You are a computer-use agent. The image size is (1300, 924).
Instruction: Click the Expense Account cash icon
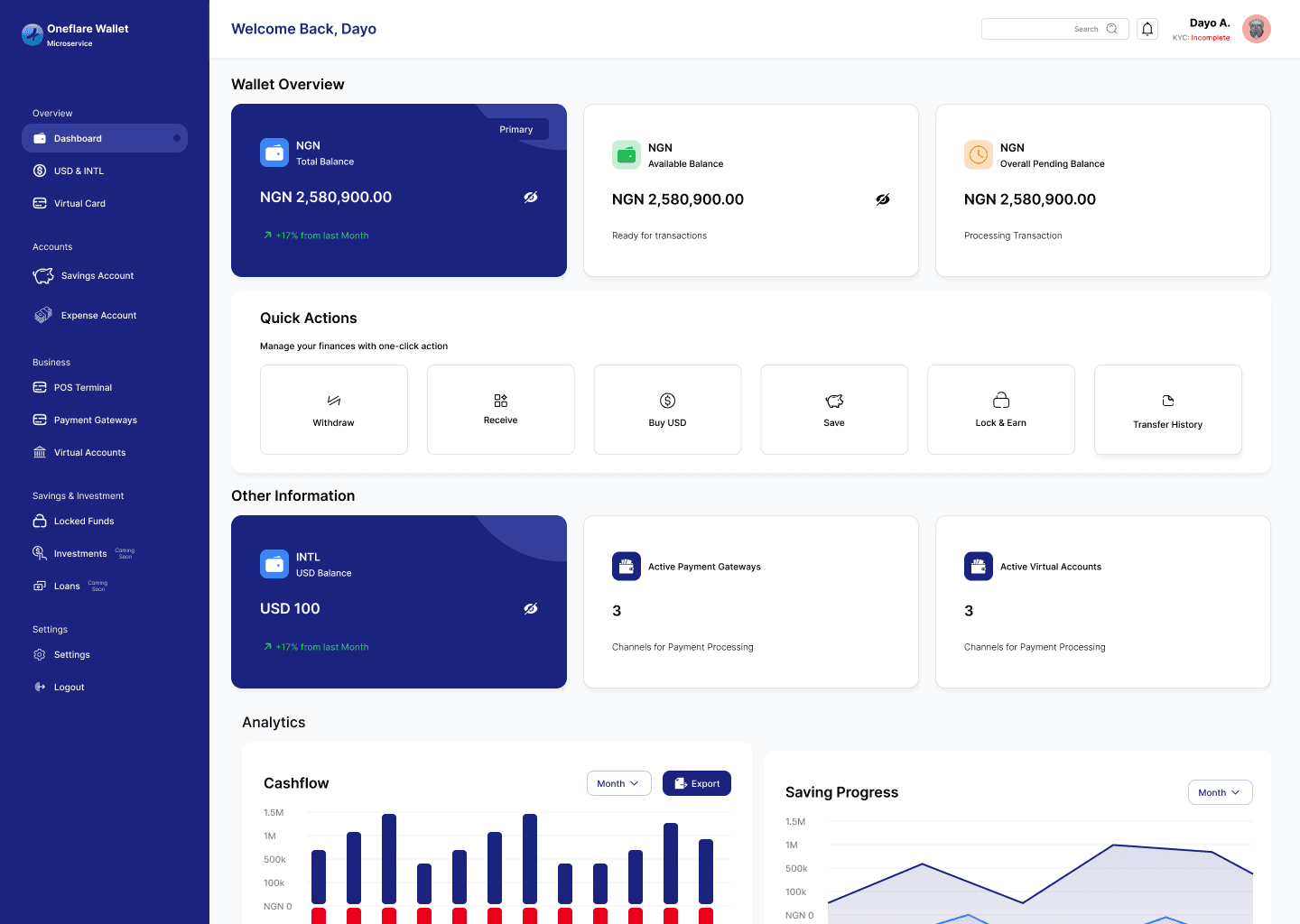pos(43,315)
